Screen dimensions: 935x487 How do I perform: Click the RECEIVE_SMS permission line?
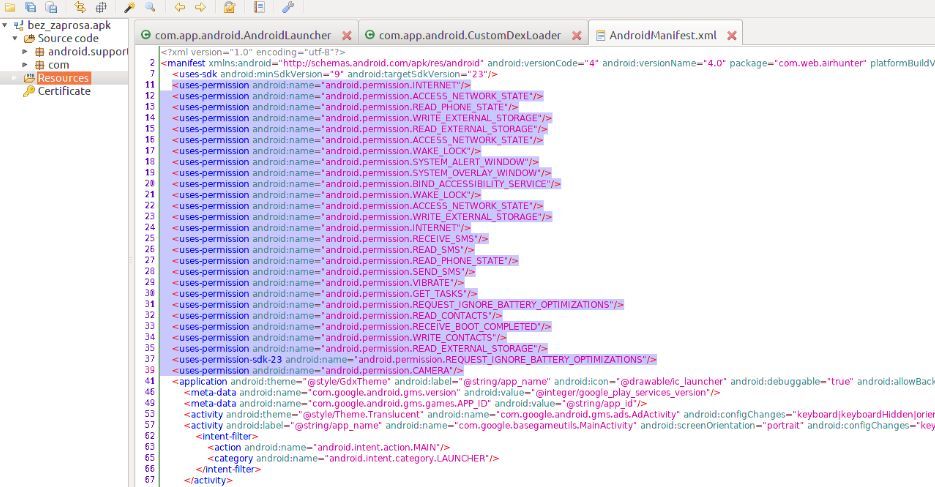pyautogui.click(x=330, y=239)
